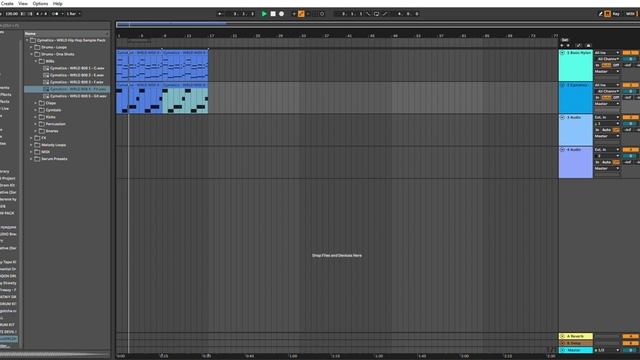Click the next locator arrow under Set
This screenshot has width=640, height=360.
568,45
